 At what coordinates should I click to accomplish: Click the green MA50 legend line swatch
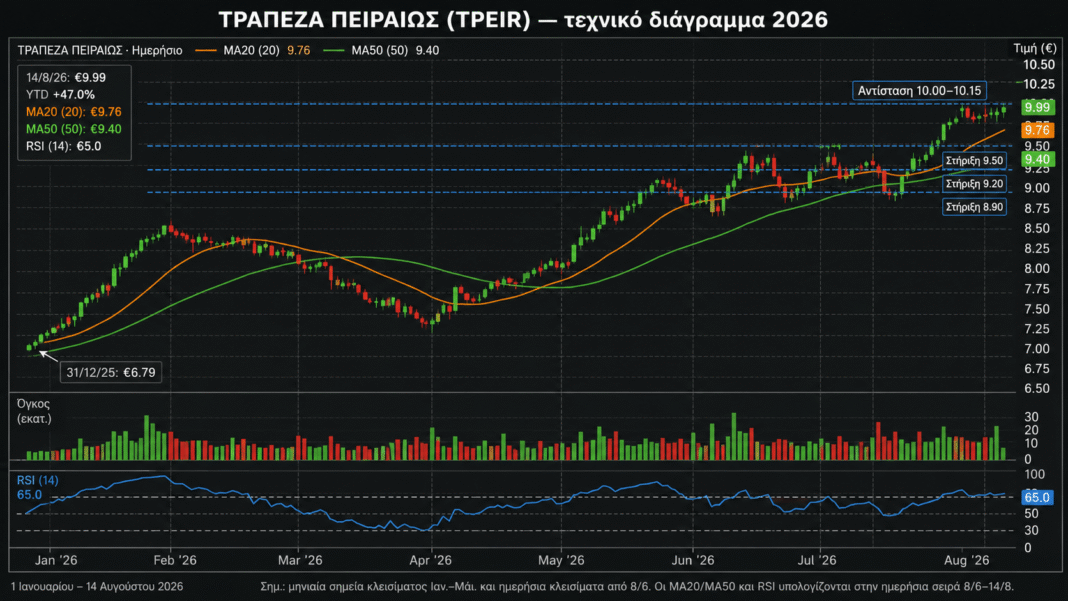pos(334,50)
